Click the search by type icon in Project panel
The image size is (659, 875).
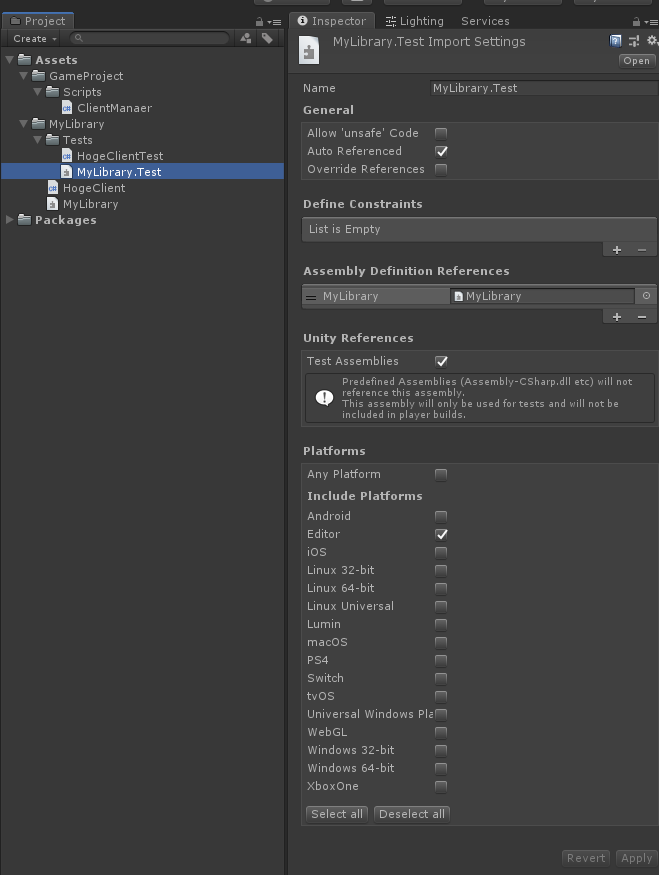click(x=246, y=38)
